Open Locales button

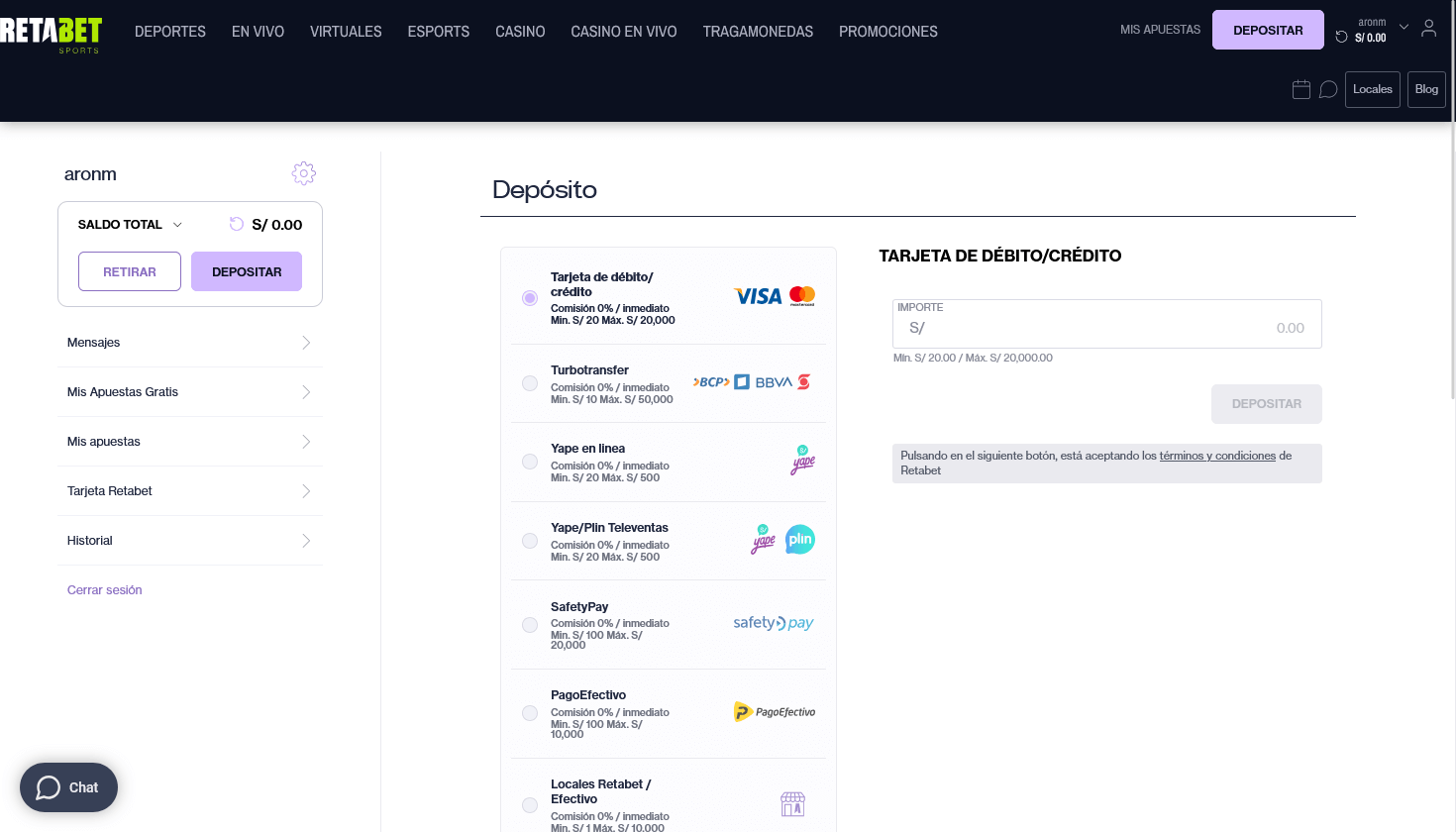point(1373,89)
